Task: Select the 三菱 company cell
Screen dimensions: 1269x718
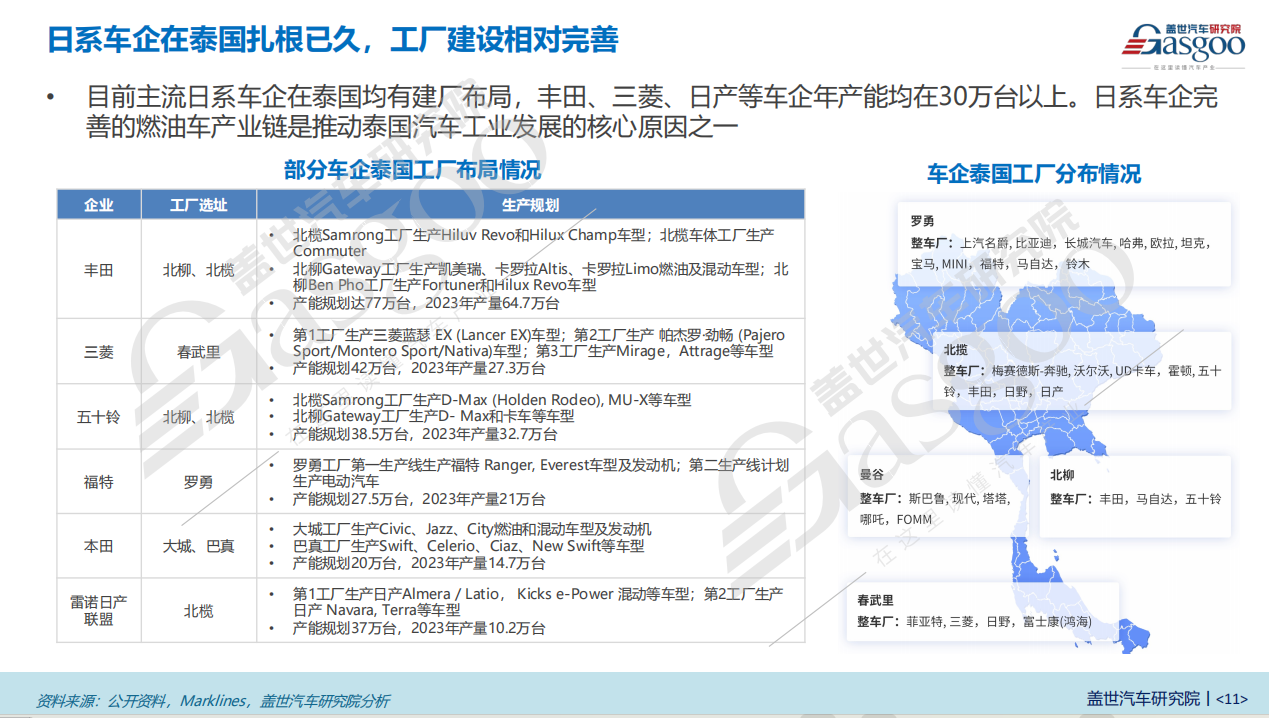Action: 99,352
